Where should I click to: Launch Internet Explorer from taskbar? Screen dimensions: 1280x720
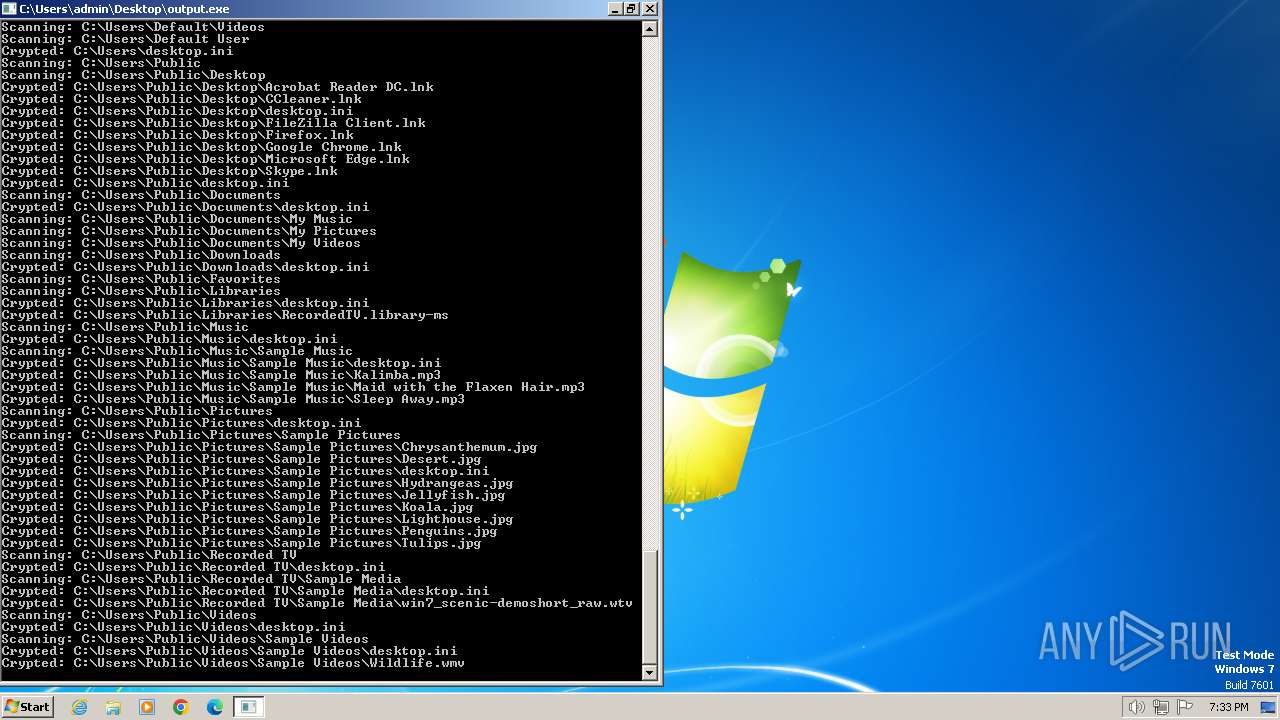point(80,707)
